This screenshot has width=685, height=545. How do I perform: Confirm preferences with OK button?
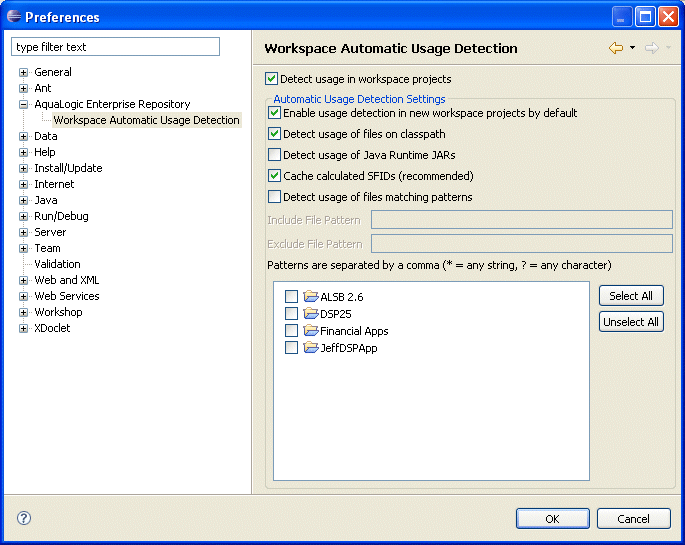click(553, 518)
